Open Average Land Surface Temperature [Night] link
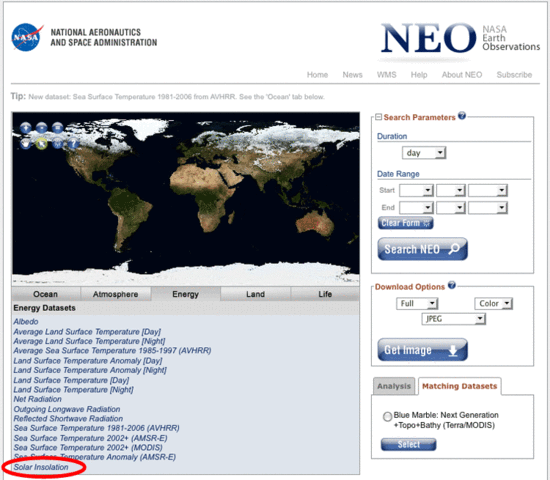550x480 pixels. [x=89, y=341]
